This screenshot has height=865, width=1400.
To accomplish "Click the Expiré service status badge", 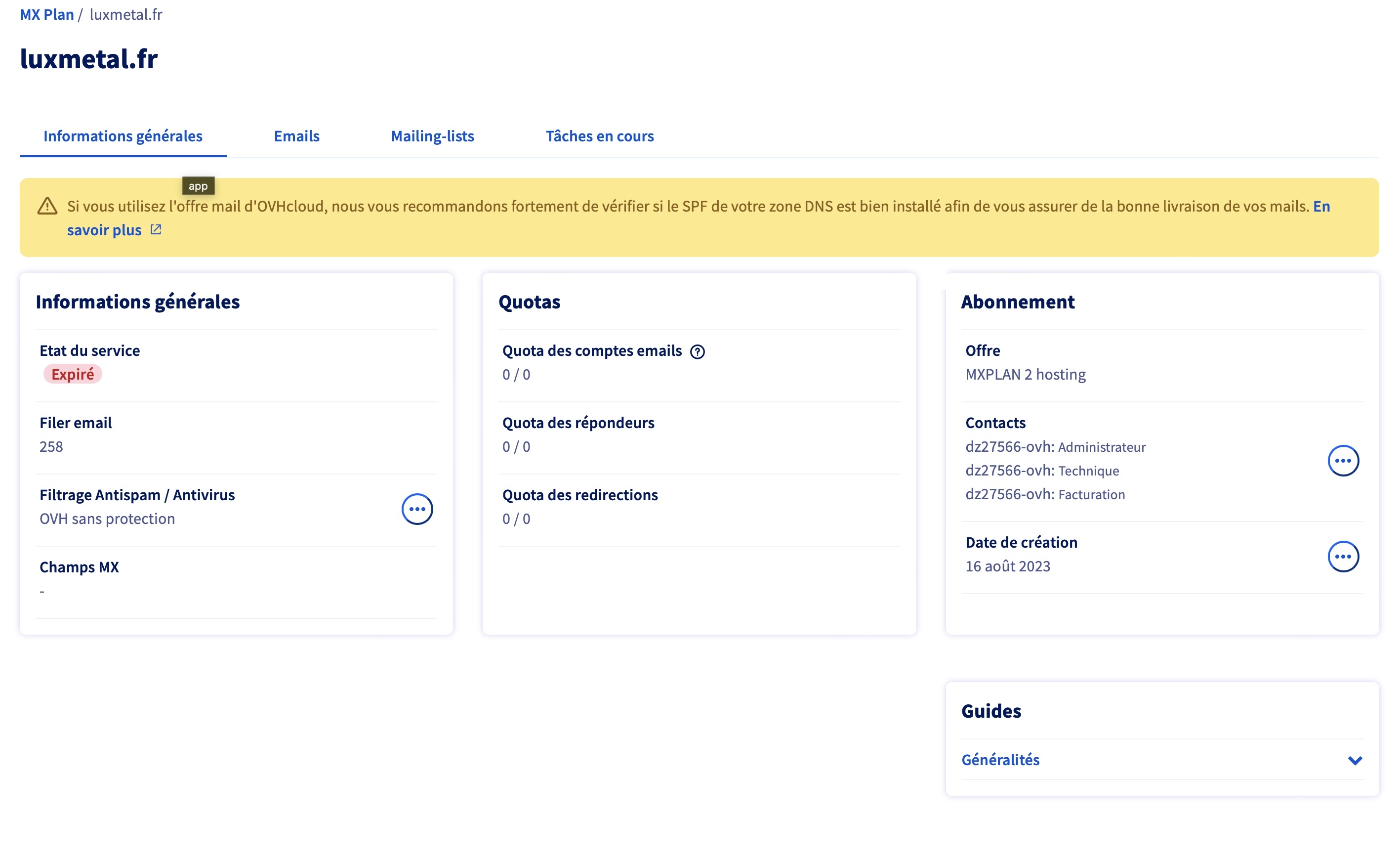I will tap(73, 374).
